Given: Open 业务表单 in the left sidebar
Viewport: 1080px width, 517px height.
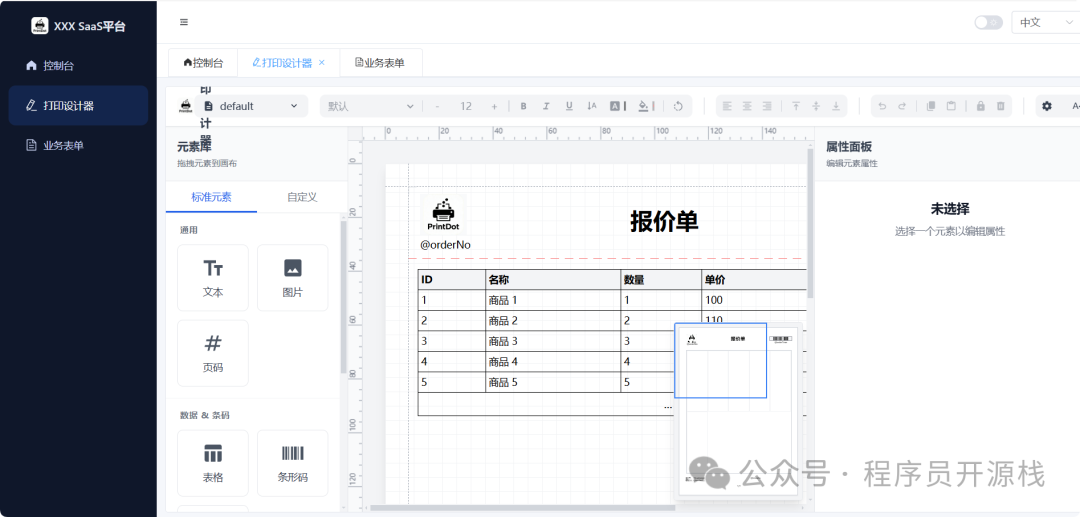Looking at the screenshot, I should [78, 145].
